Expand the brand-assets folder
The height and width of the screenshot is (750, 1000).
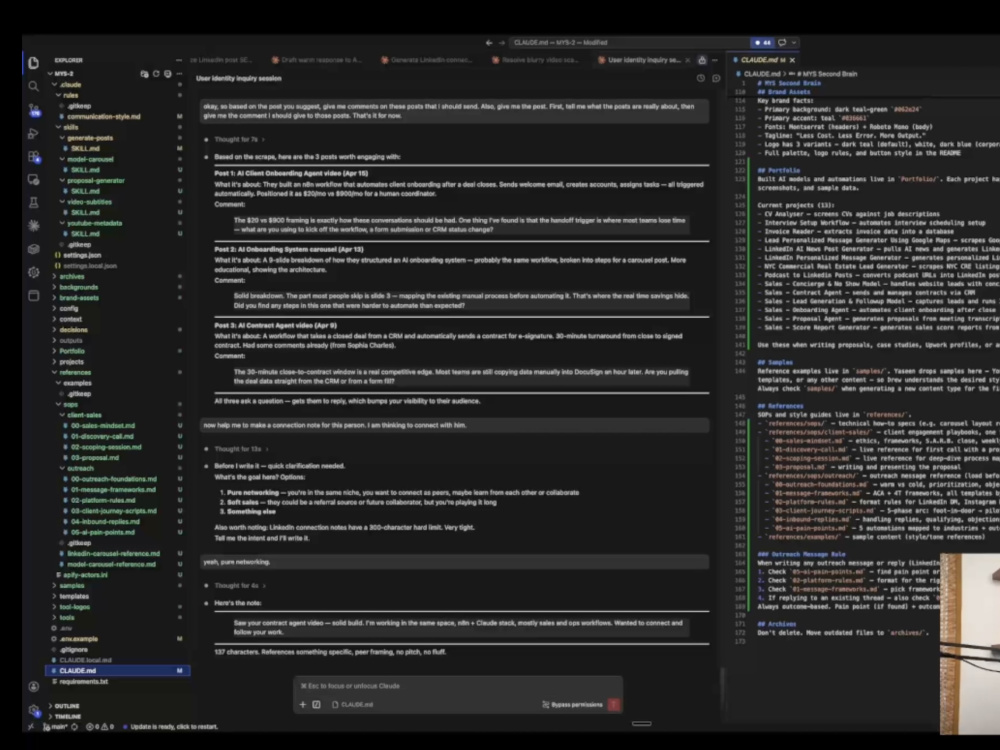tap(75, 298)
